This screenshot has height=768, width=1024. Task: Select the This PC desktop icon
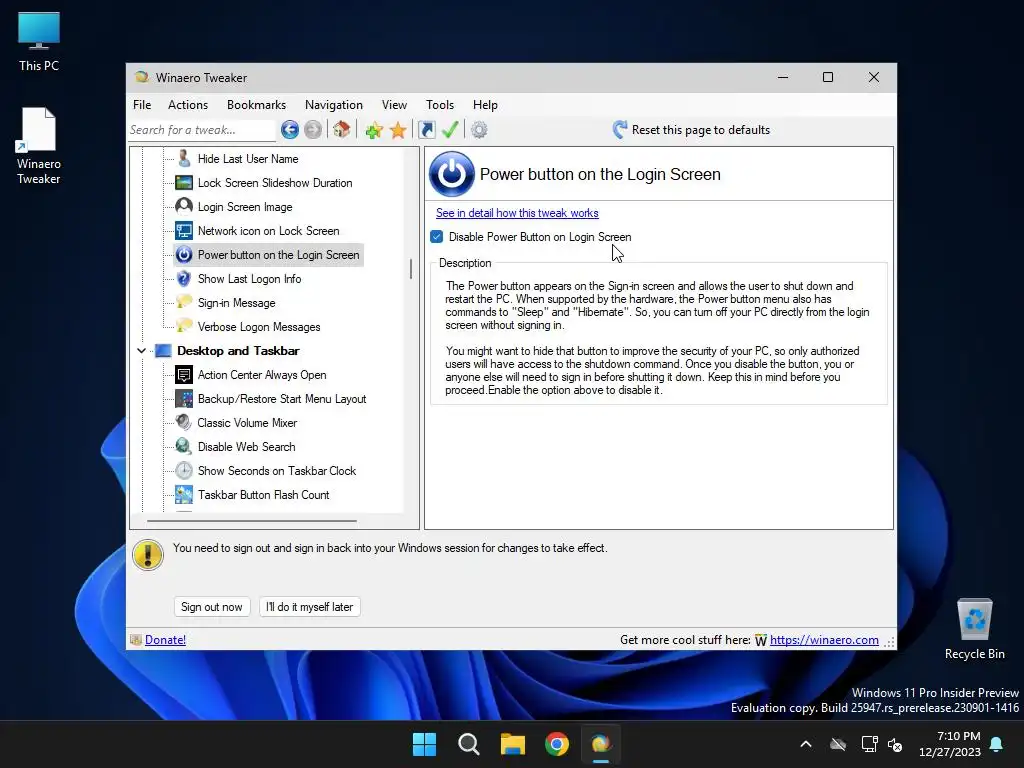click(x=39, y=42)
